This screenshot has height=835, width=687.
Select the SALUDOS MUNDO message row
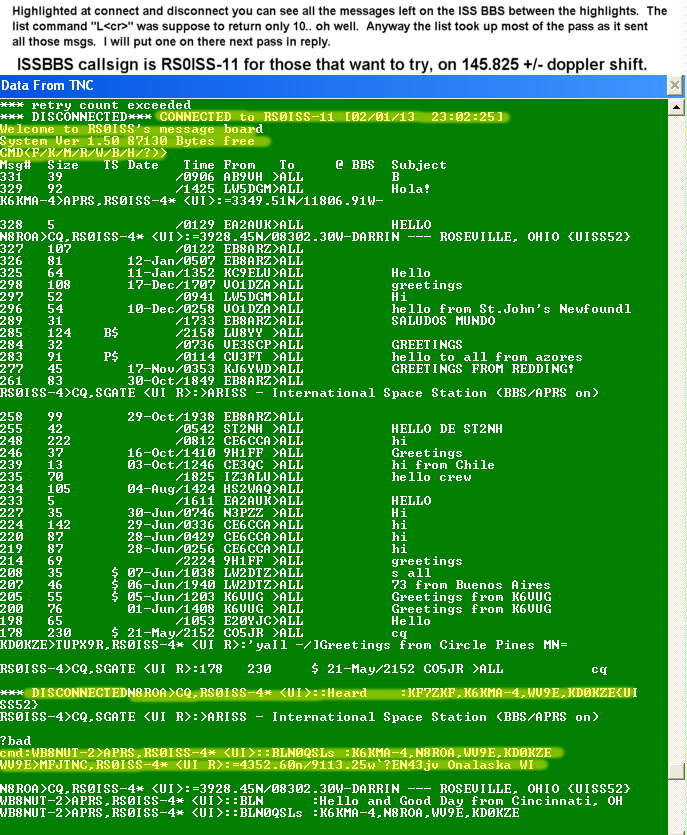click(300, 321)
